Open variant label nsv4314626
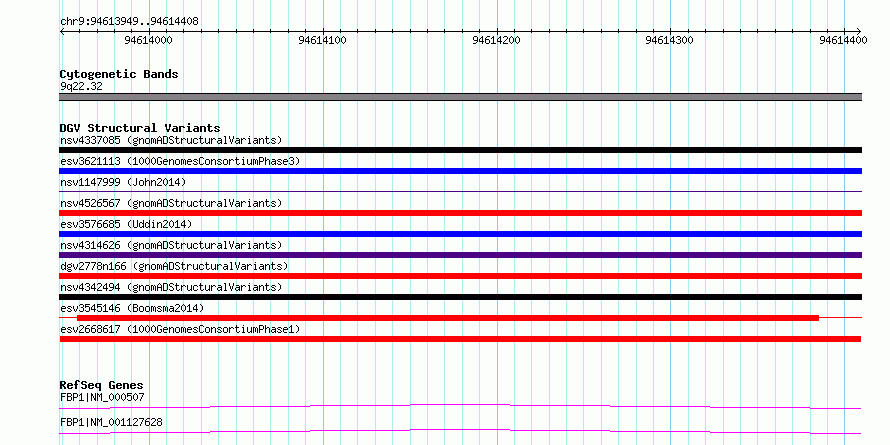Viewport: 890px width, 445px height. [171, 245]
